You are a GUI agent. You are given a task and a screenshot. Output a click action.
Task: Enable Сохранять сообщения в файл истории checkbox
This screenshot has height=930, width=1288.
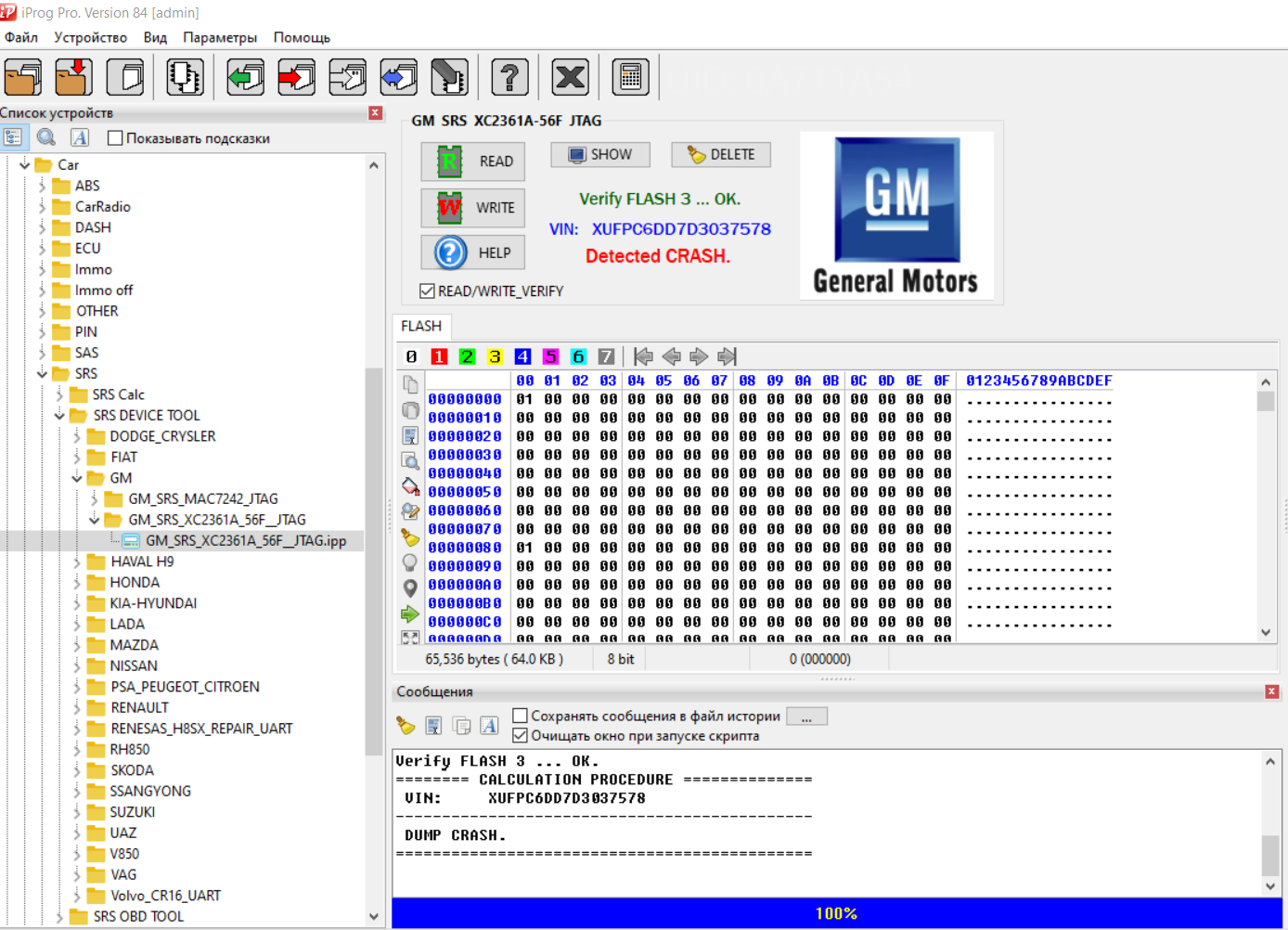(521, 716)
